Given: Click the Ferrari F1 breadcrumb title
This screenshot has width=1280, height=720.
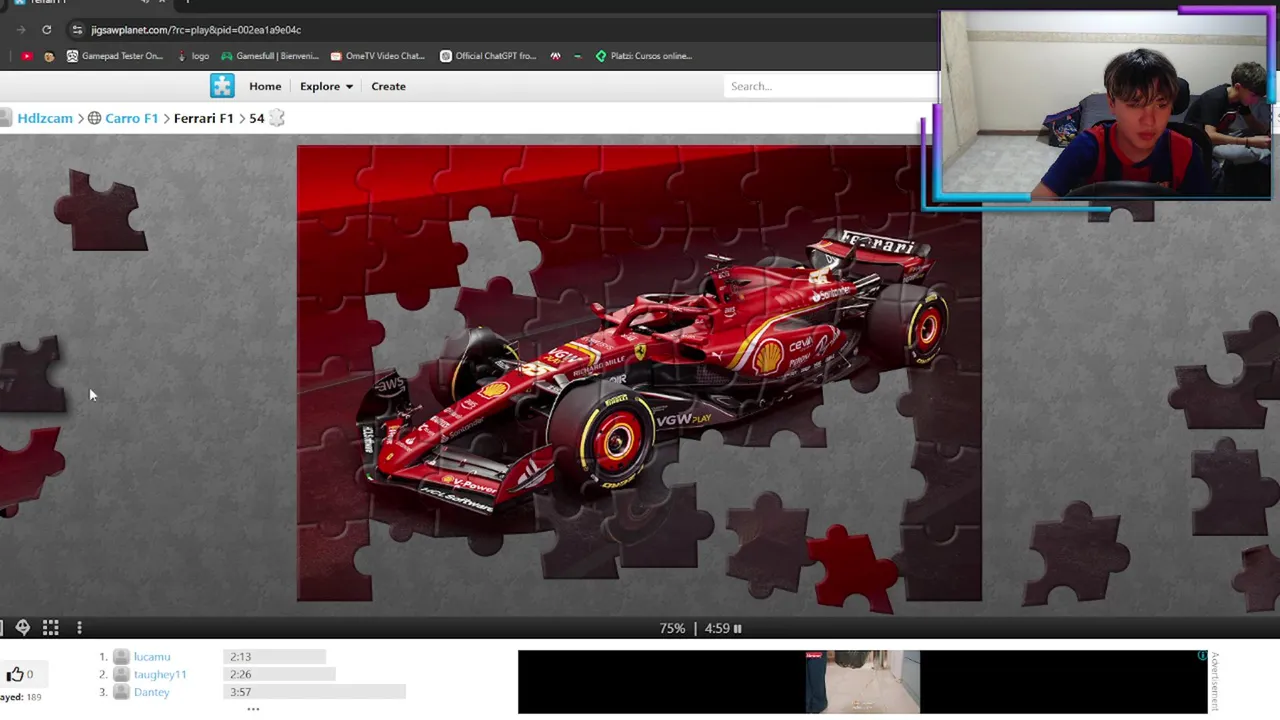Looking at the screenshot, I should pyautogui.click(x=203, y=118).
